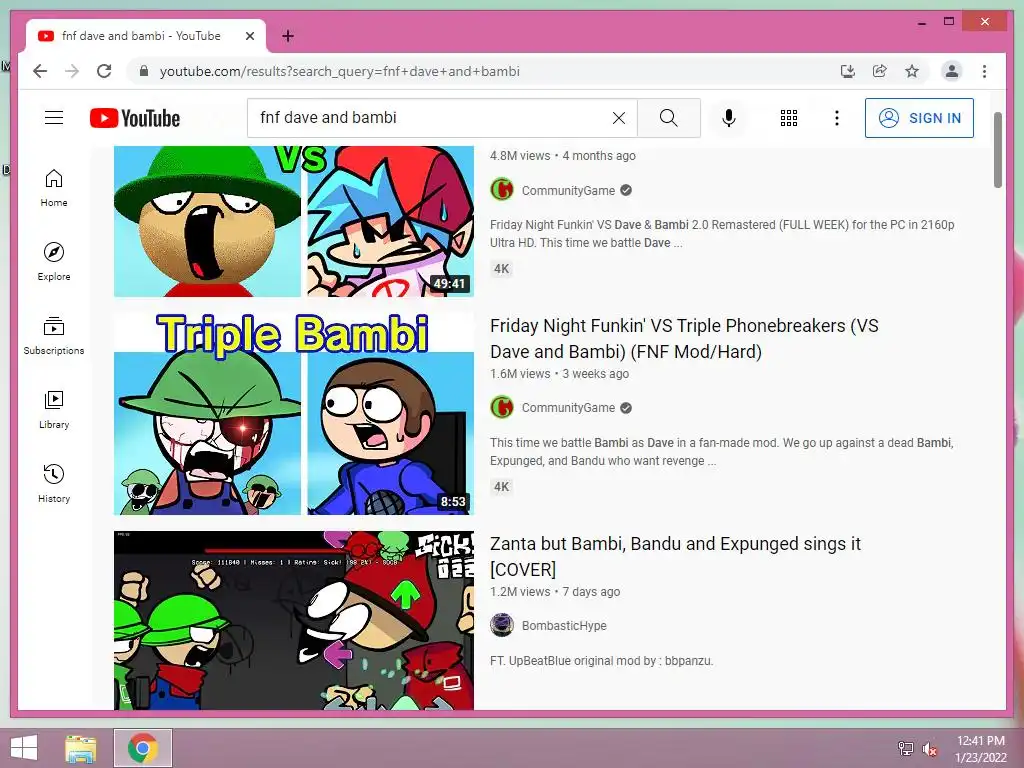Image resolution: width=1024 pixels, height=768 pixels.
Task: Open CommunityGame channel under Triple Phonebreakers video
Action: 568,408
